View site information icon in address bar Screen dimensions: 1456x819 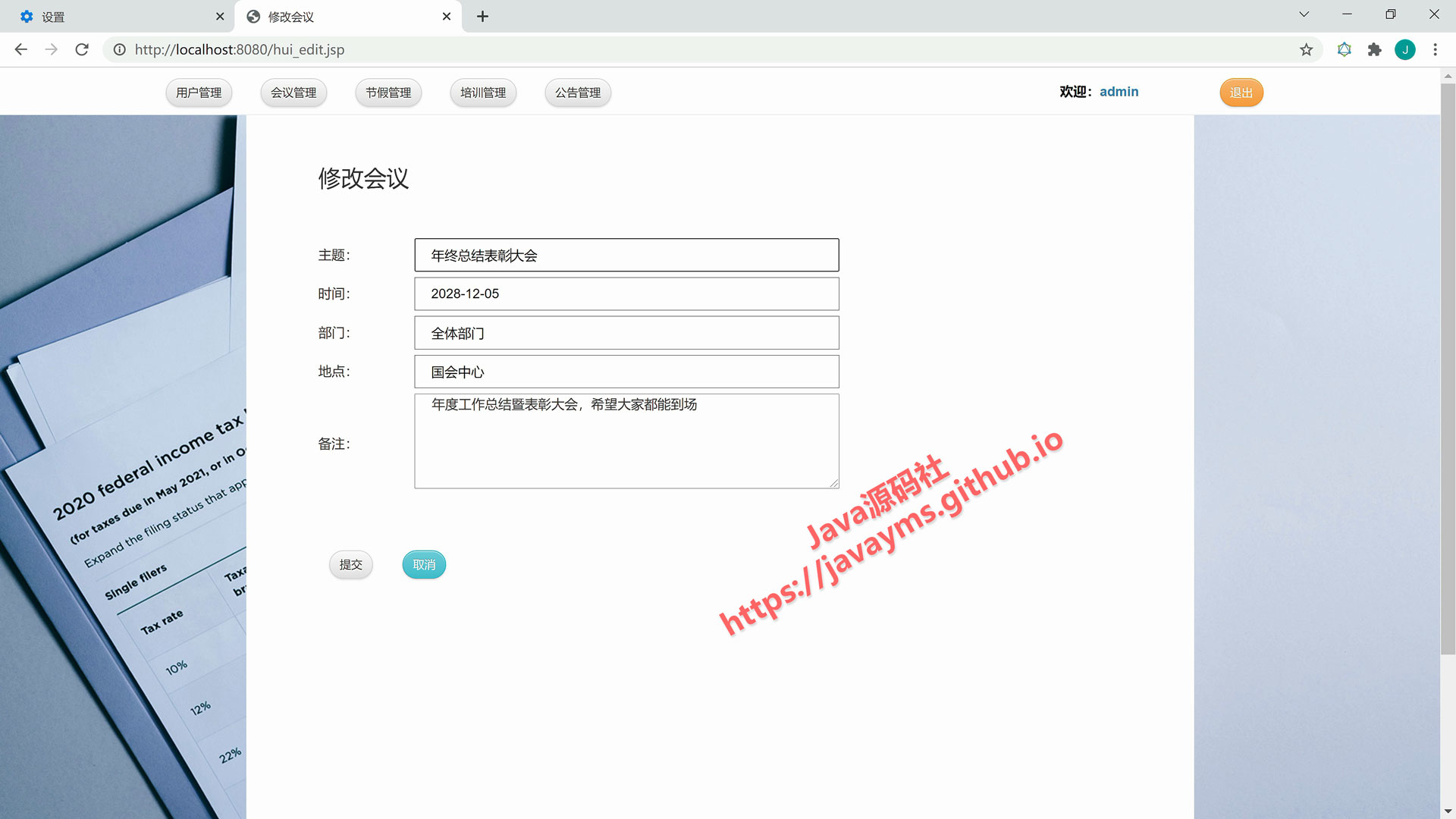(x=120, y=49)
